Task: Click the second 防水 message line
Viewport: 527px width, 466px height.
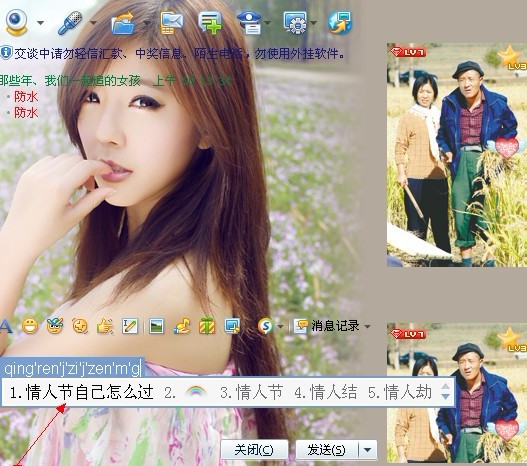Action: click(x=26, y=112)
